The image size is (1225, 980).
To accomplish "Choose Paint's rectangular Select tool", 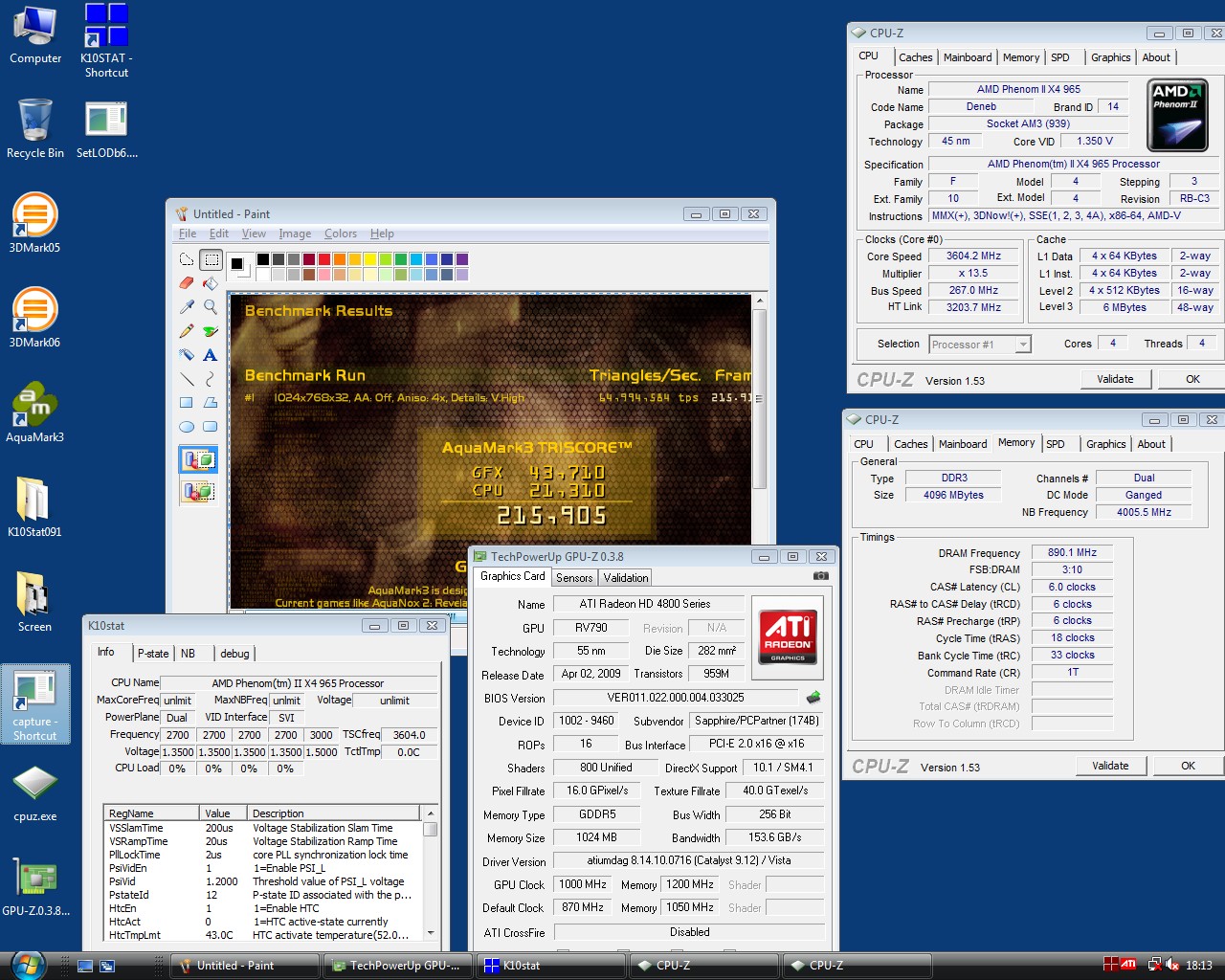I will click(x=211, y=259).
